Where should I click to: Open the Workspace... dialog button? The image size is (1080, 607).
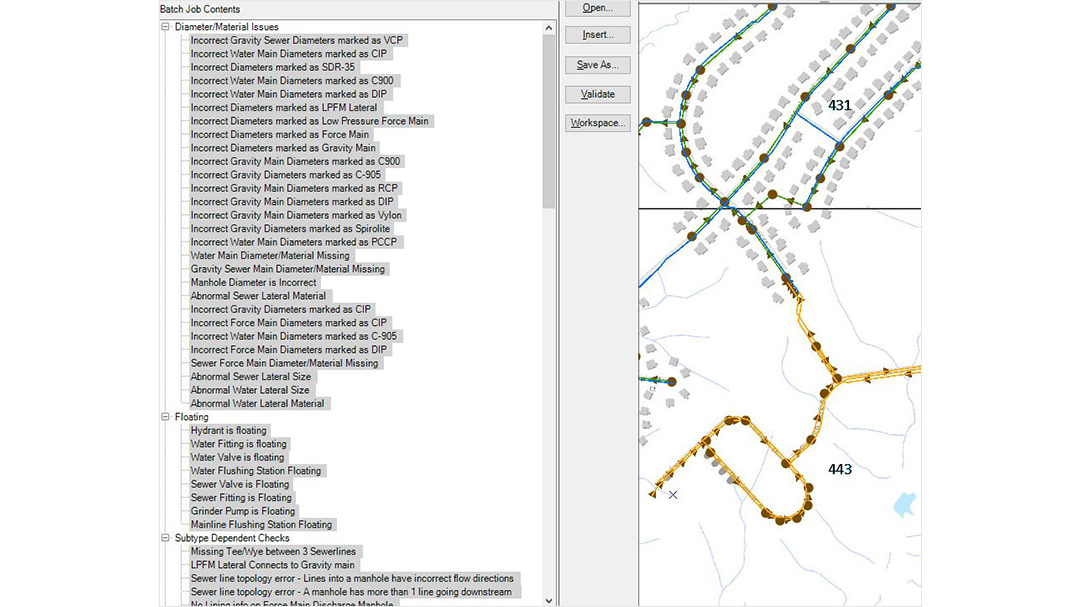click(x=597, y=123)
